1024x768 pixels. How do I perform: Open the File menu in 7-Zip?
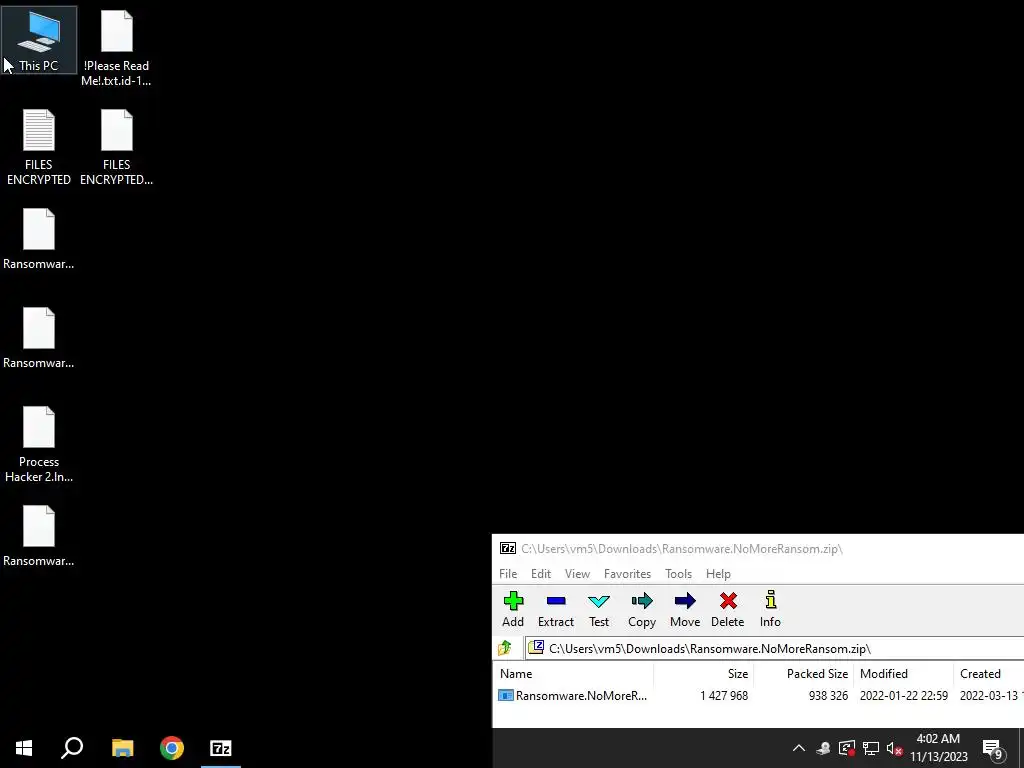tap(508, 573)
